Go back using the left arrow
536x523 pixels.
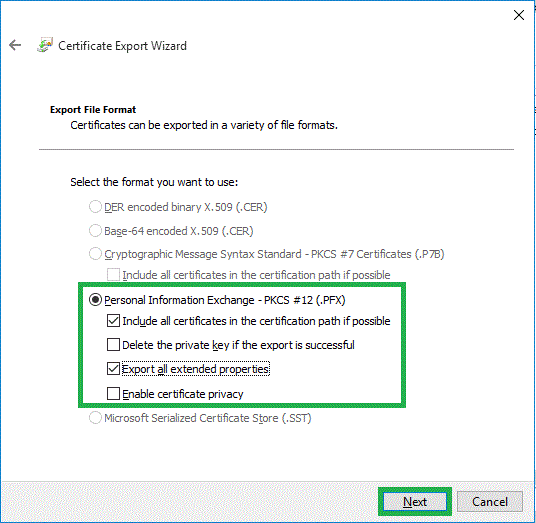coord(15,45)
